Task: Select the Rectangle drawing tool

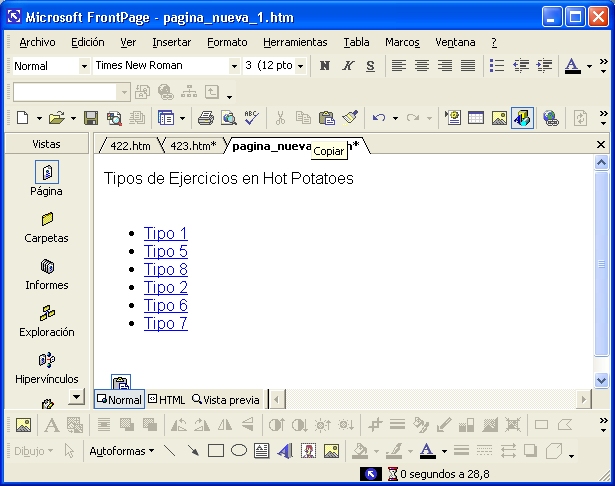Action: pos(215,451)
